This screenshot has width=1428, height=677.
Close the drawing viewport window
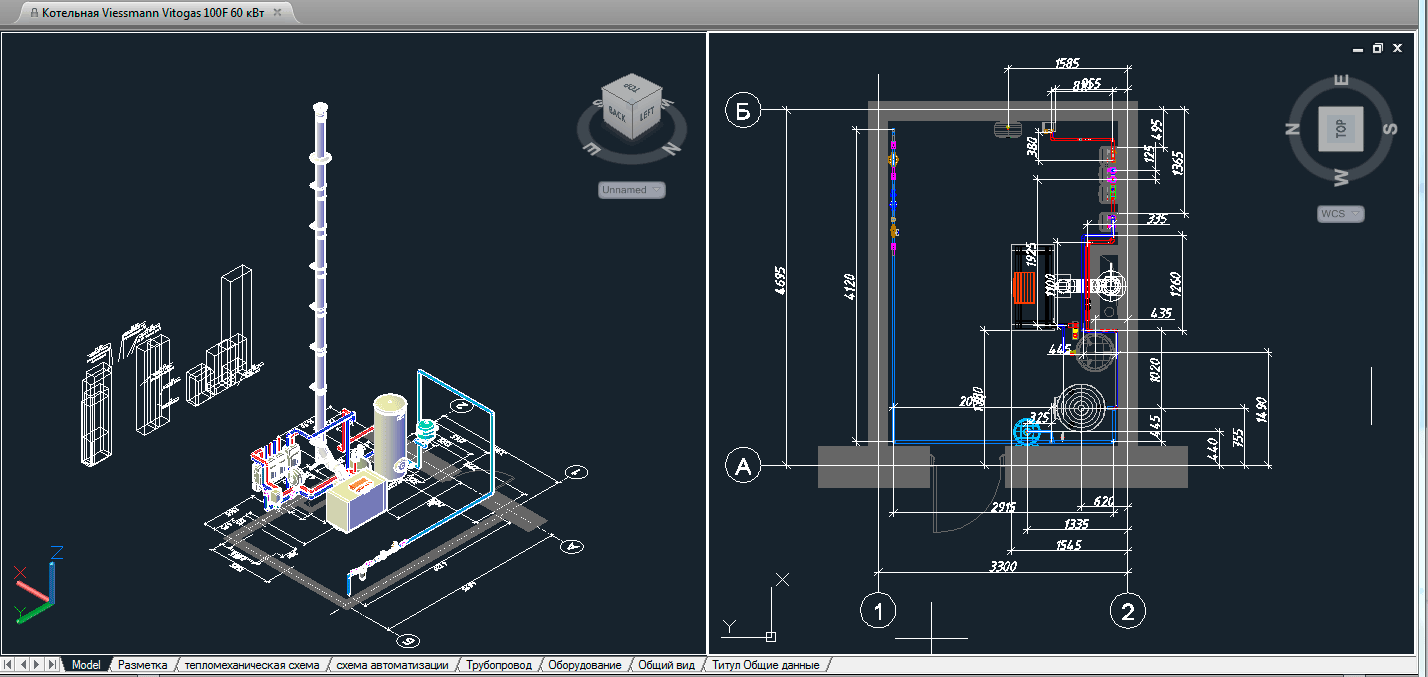click(x=1397, y=47)
